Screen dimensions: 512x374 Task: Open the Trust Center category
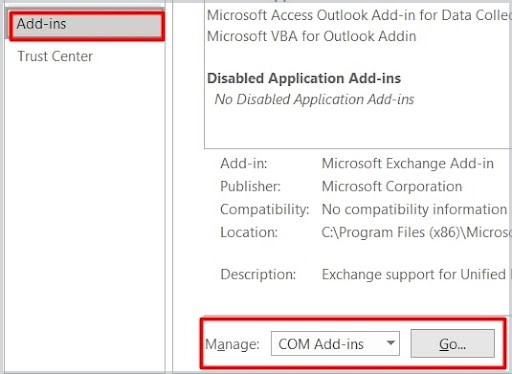click(55, 56)
